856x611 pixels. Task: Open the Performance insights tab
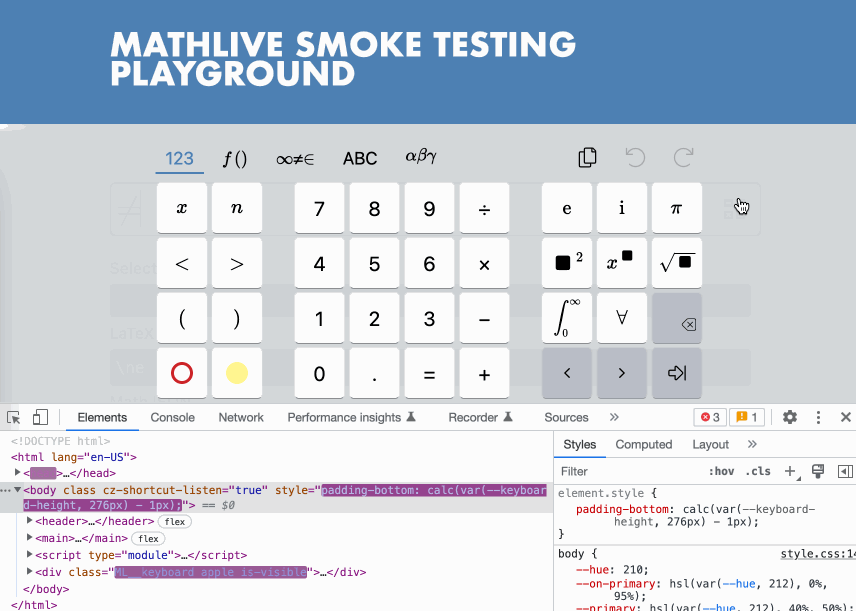tap(352, 417)
